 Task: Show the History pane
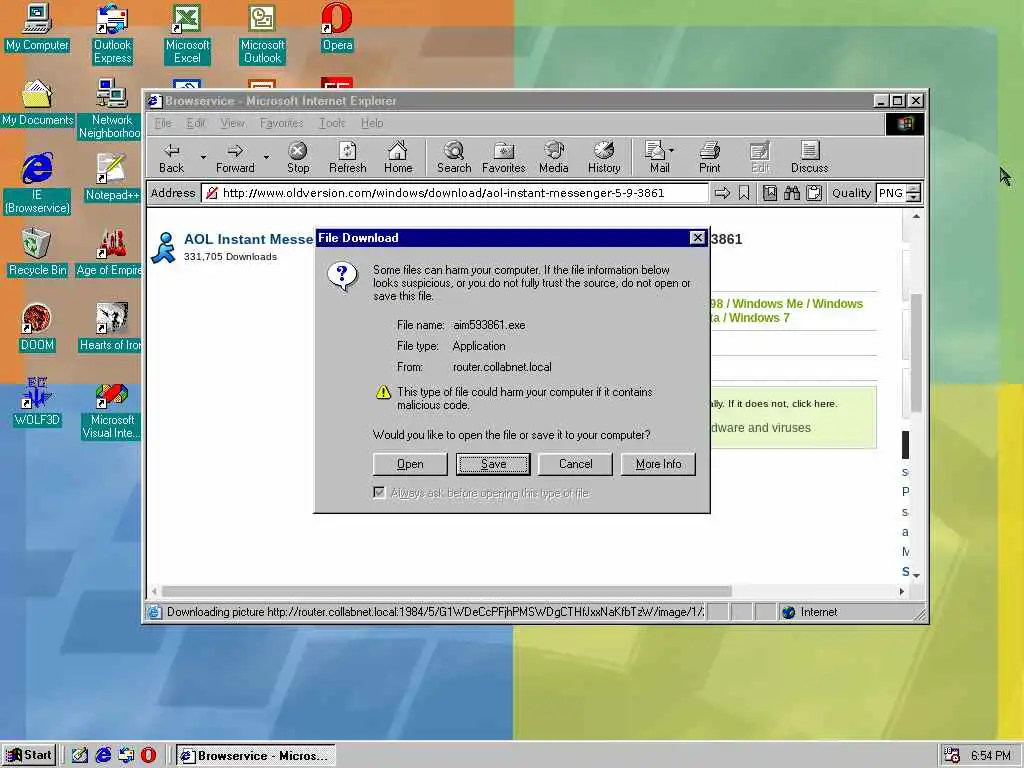click(604, 157)
